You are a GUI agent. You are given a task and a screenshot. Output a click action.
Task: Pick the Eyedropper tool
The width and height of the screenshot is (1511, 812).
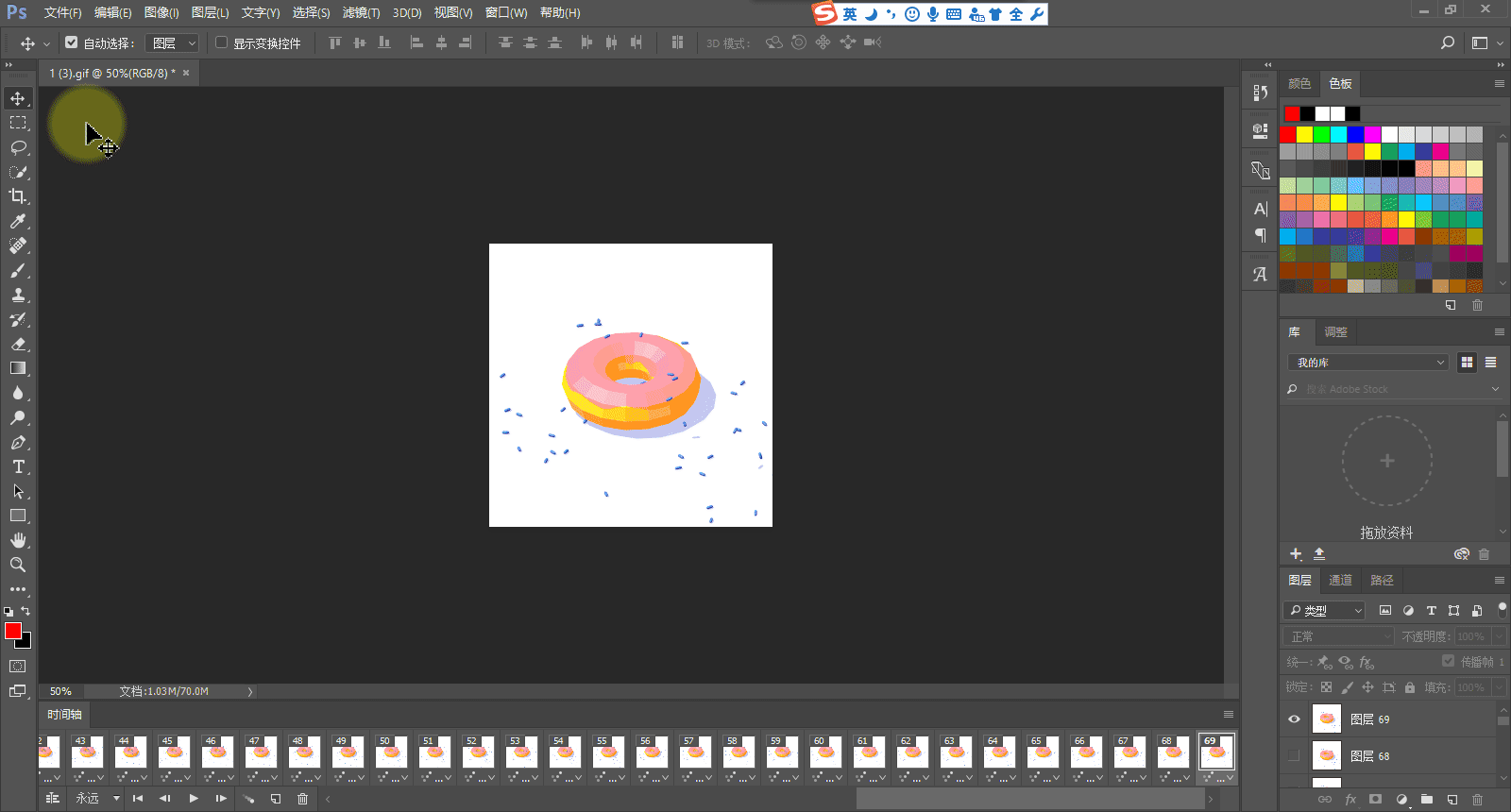tap(18, 221)
